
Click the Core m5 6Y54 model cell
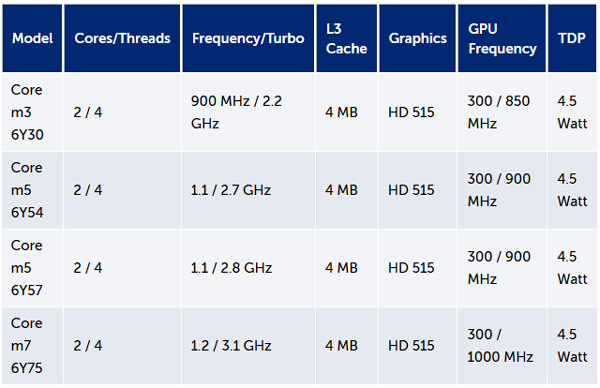(x=32, y=190)
